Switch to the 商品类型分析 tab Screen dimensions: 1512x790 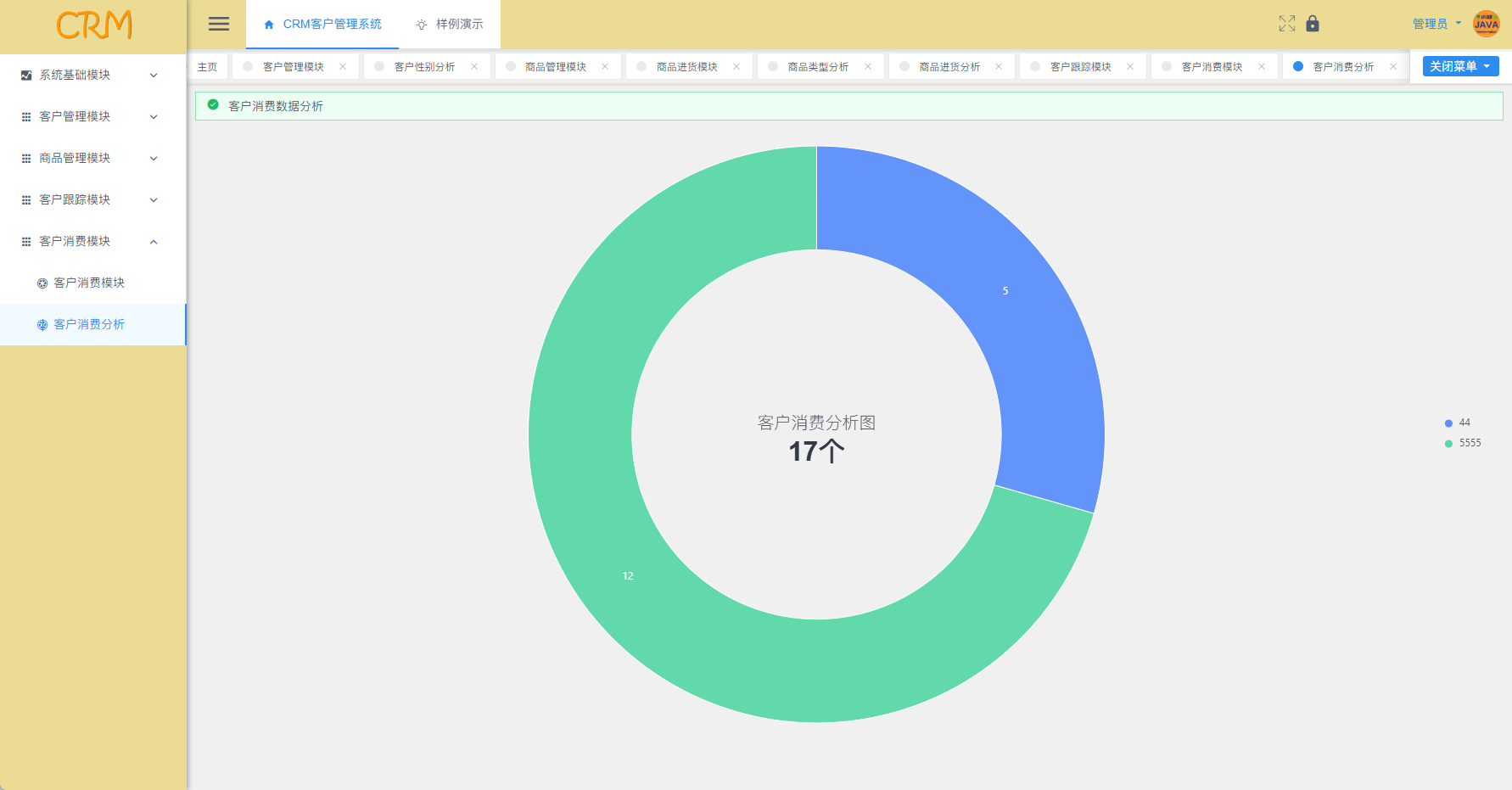819,66
